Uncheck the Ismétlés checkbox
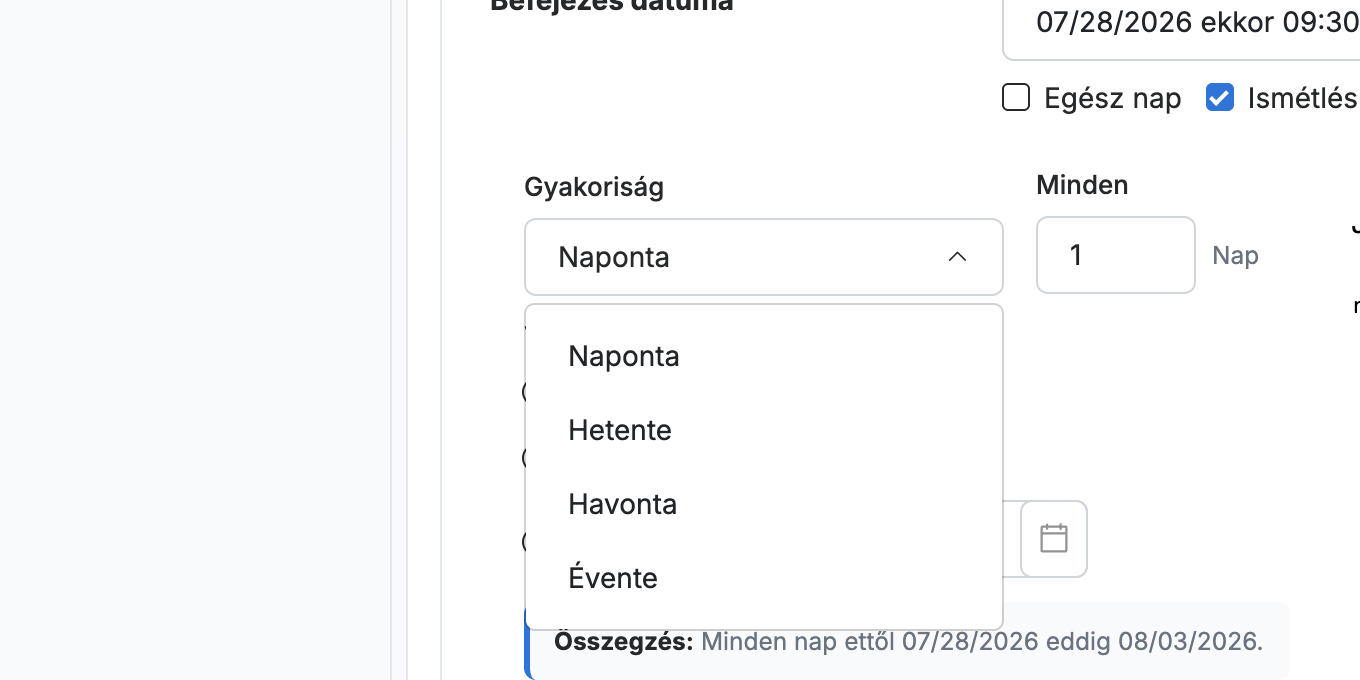The height and width of the screenshot is (680, 1360). [1220, 98]
